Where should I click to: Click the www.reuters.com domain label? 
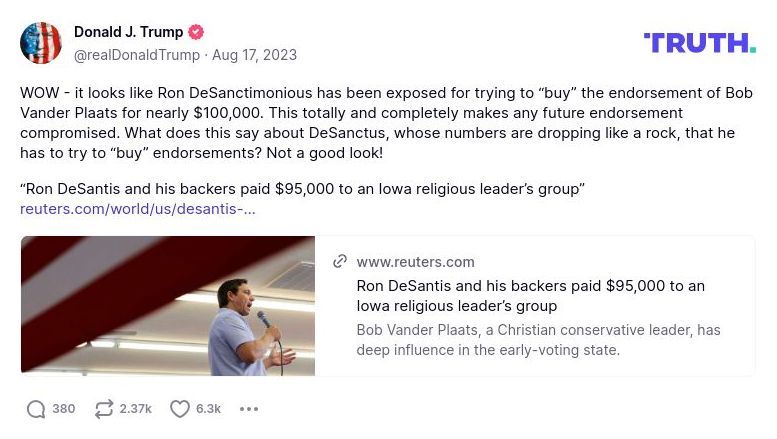click(x=415, y=262)
